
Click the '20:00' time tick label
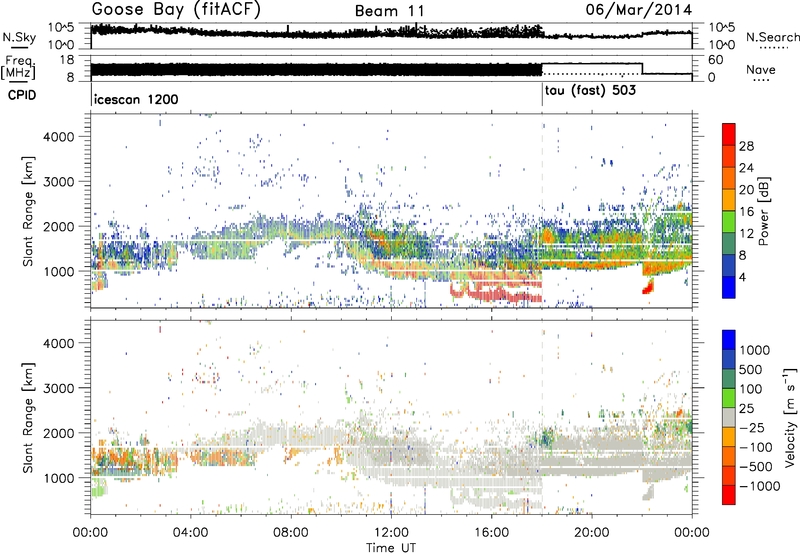click(x=592, y=533)
